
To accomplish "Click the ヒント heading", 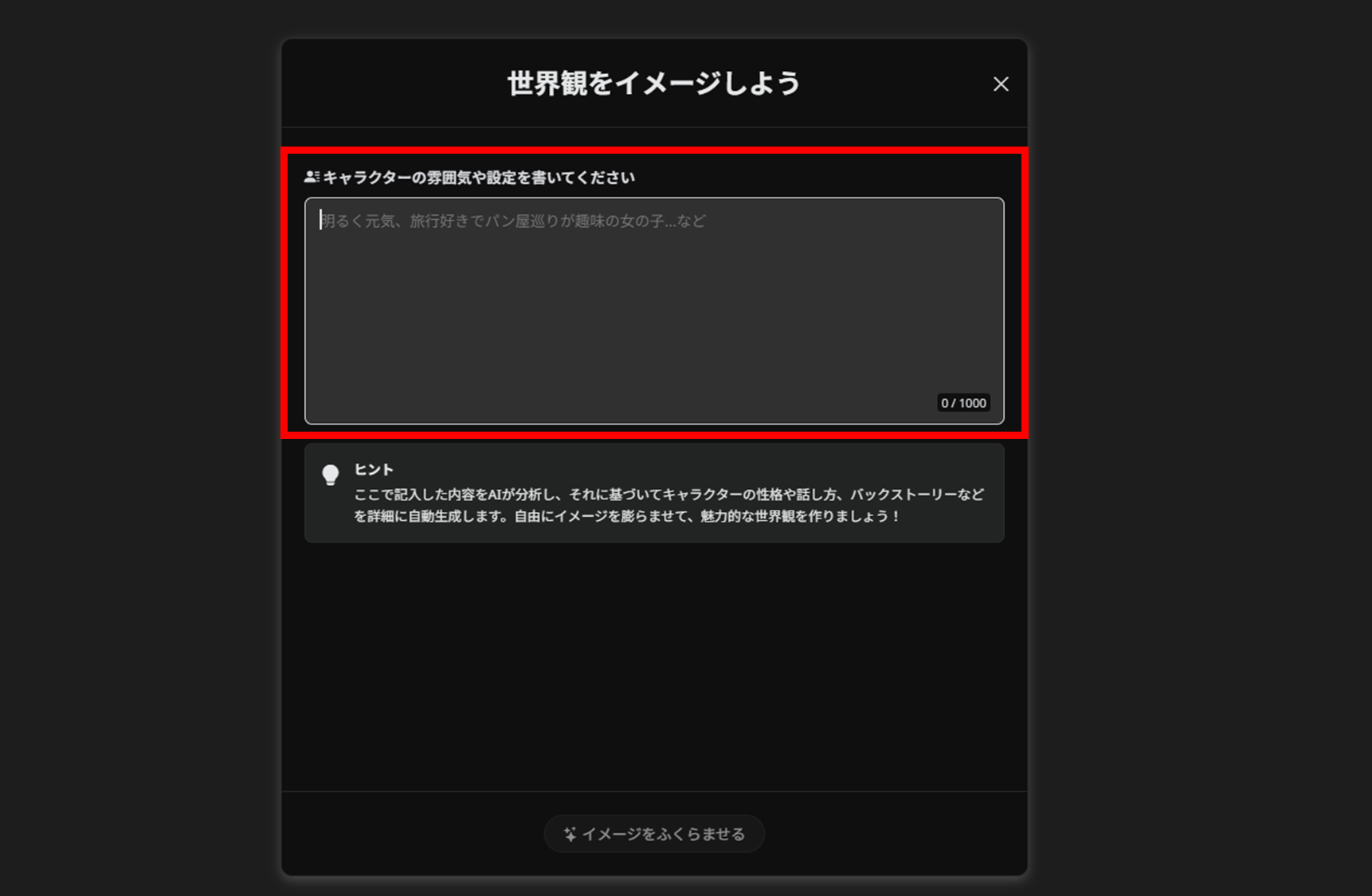I will pyautogui.click(x=374, y=469).
